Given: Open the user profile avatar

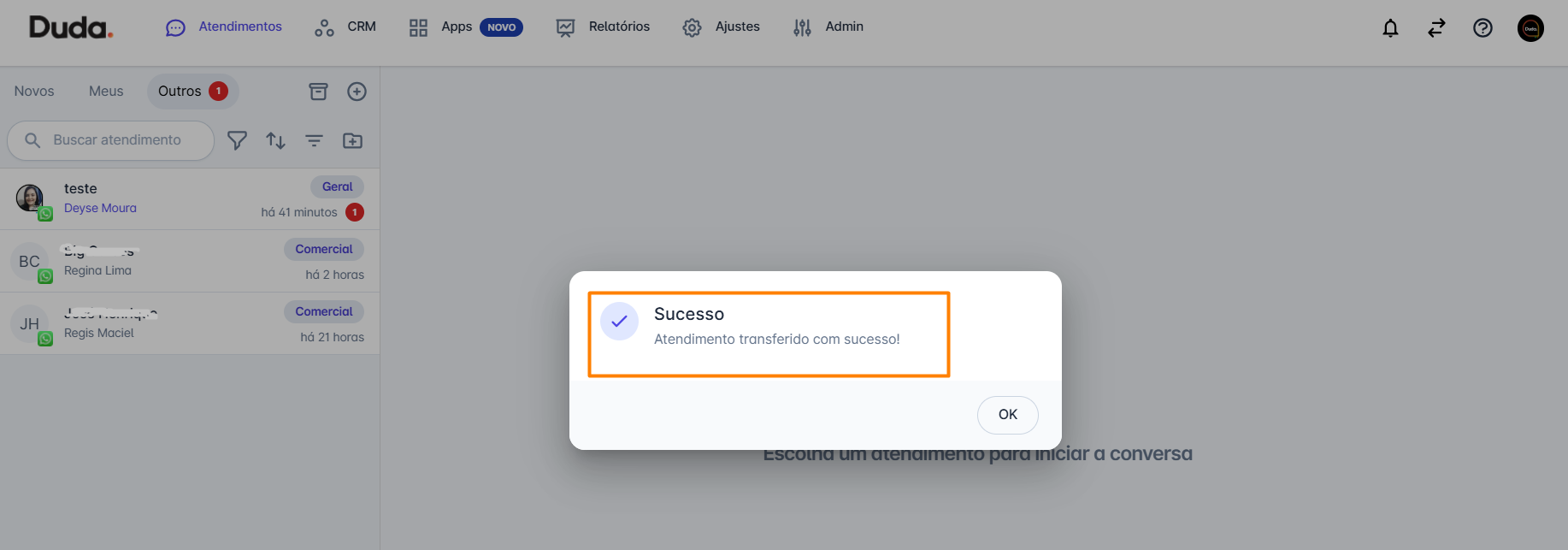Looking at the screenshot, I should [1530, 28].
